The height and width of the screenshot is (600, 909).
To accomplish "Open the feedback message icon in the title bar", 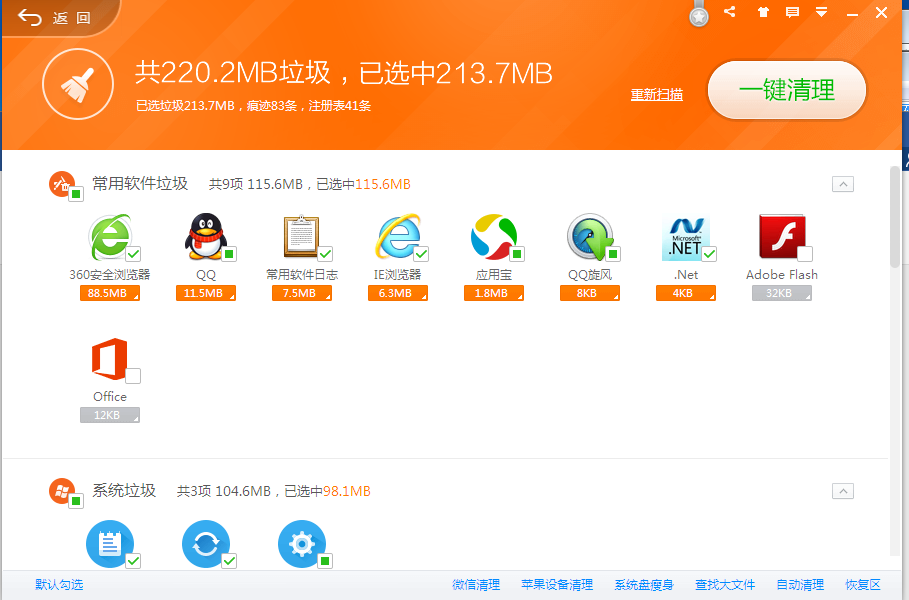I will pos(792,12).
